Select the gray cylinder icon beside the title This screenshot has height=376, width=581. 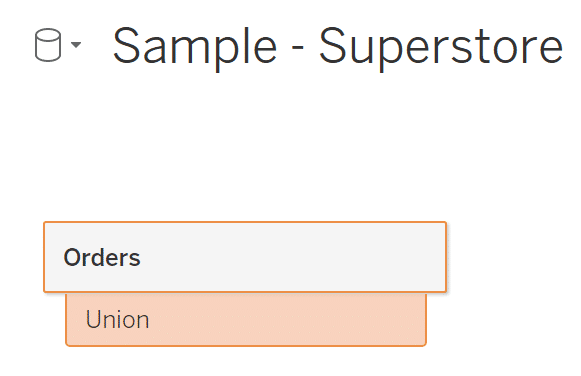[48, 45]
